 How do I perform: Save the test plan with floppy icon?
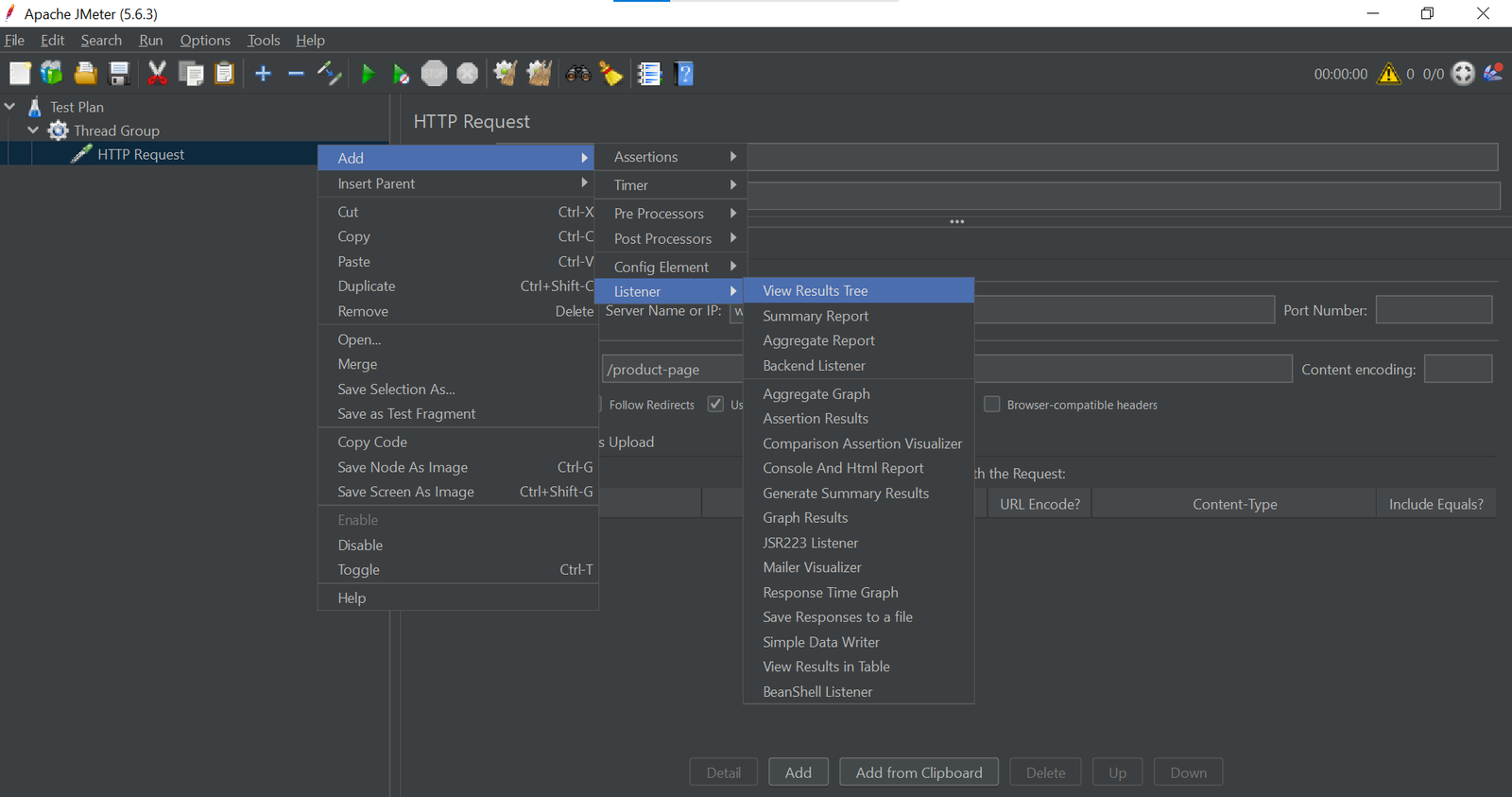pyautogui.click(x=119, y=74)
